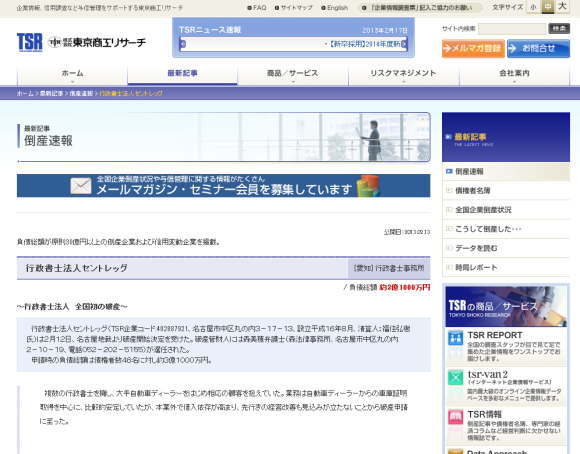Open the 最新記事 navigation tab
Screen dimensions: 580x454
click(182, 74)
